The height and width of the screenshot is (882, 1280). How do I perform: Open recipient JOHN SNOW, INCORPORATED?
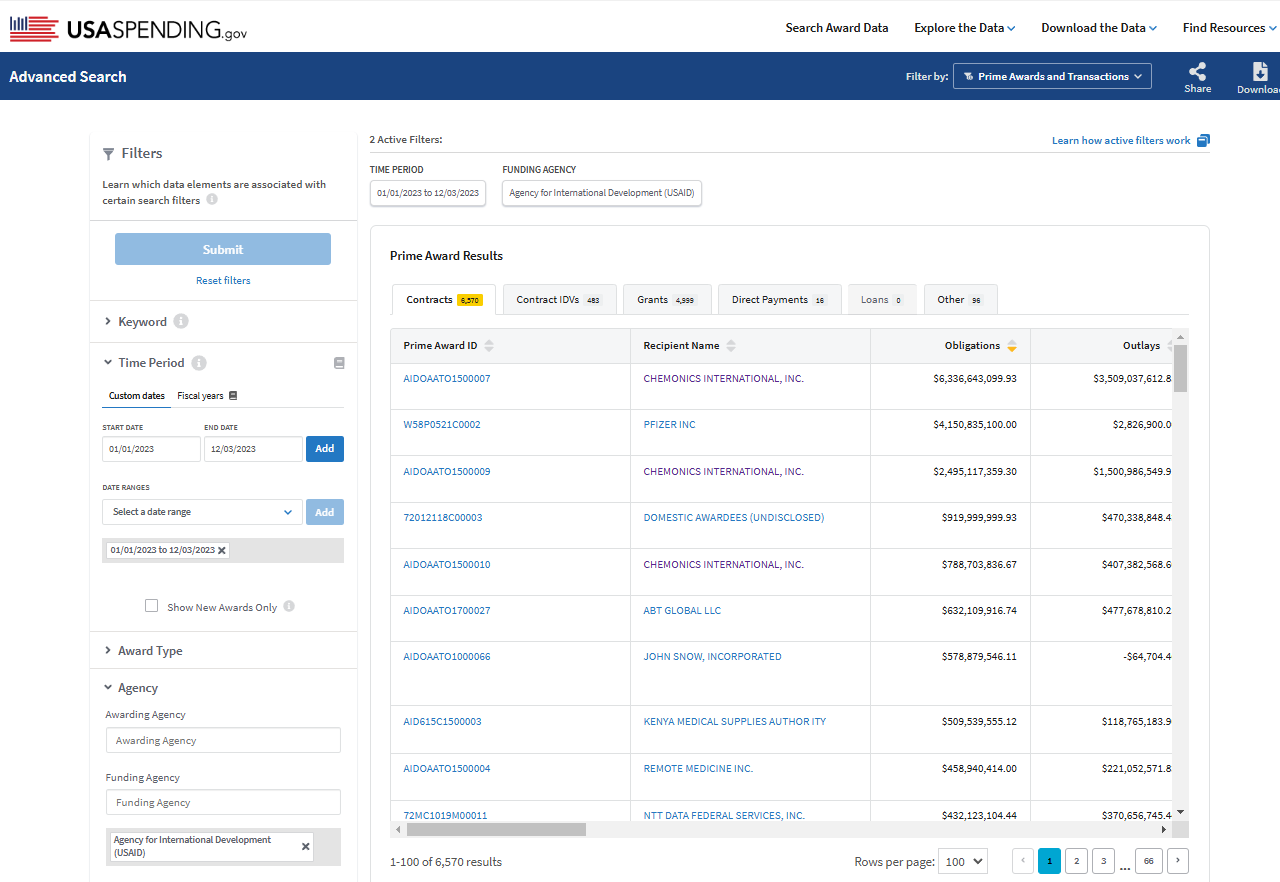pos(713,657)
